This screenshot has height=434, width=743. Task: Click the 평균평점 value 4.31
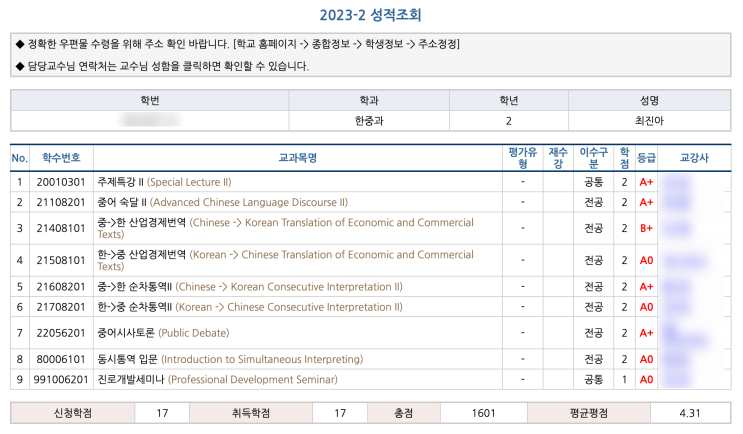pyautogui.click(x=690, y=413)
